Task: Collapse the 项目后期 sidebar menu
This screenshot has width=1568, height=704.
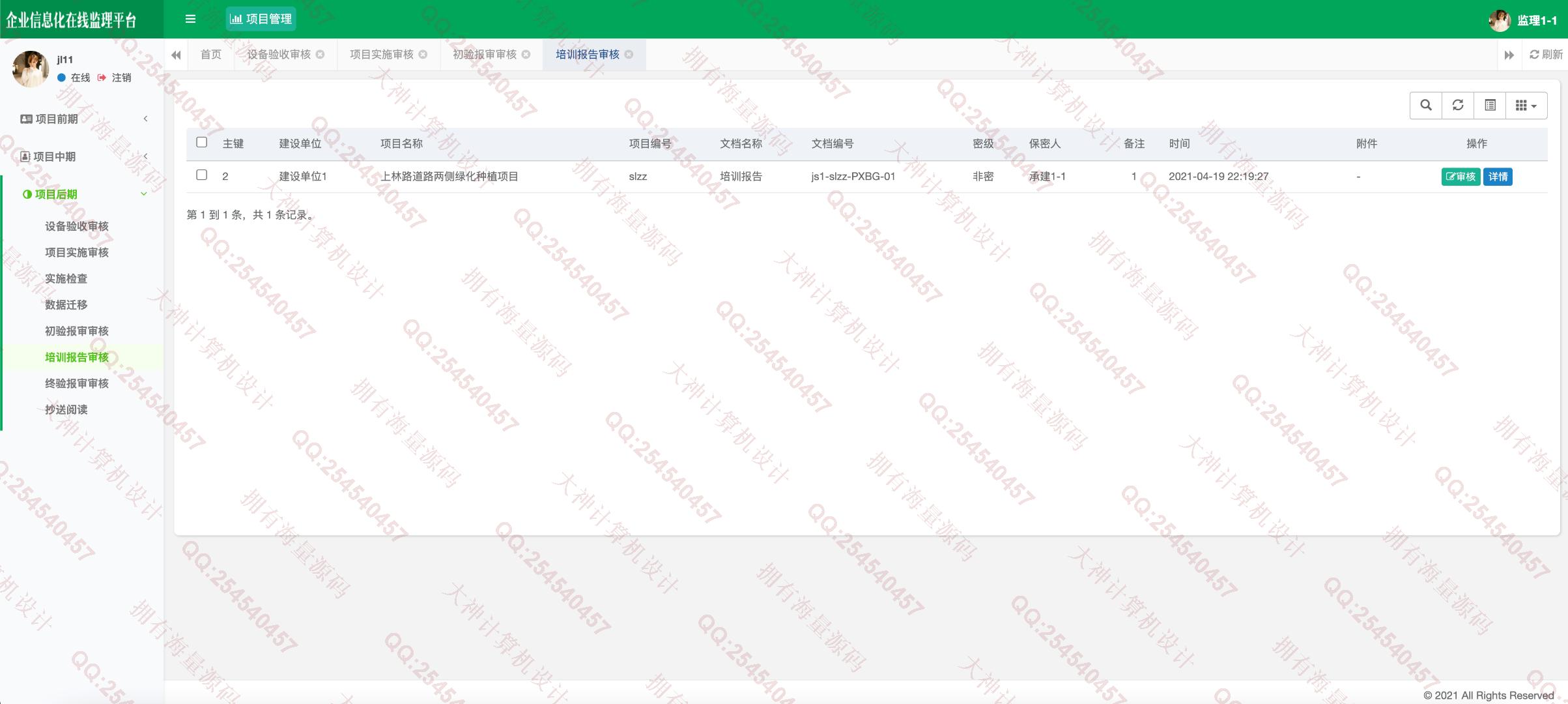Action: tap(83, 194)
